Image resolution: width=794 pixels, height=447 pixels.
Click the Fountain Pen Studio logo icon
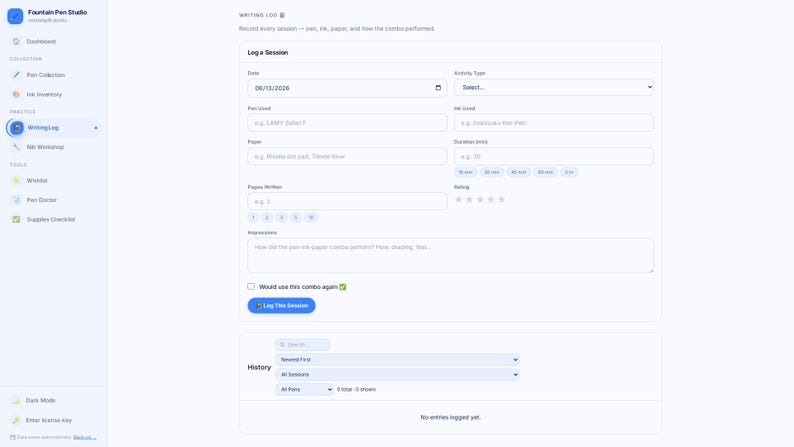15,16
